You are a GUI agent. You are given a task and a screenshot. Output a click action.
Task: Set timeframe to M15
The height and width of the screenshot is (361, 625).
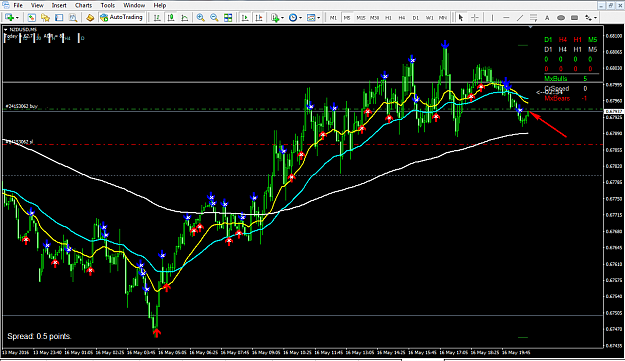[361, 18]
